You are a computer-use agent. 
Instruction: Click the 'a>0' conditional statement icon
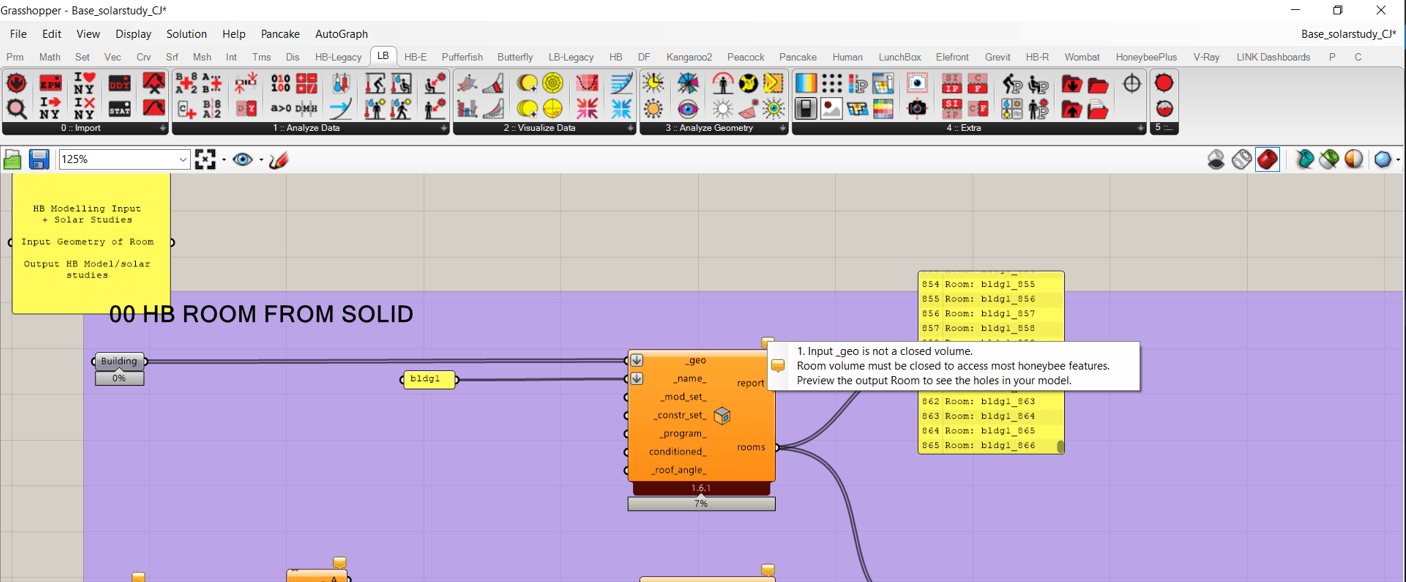[281, 108]
